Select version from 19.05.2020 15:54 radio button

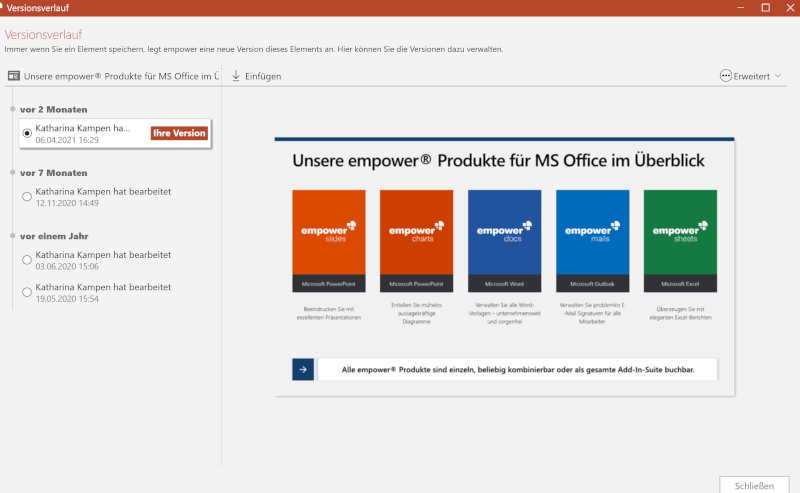pos(27,292)
